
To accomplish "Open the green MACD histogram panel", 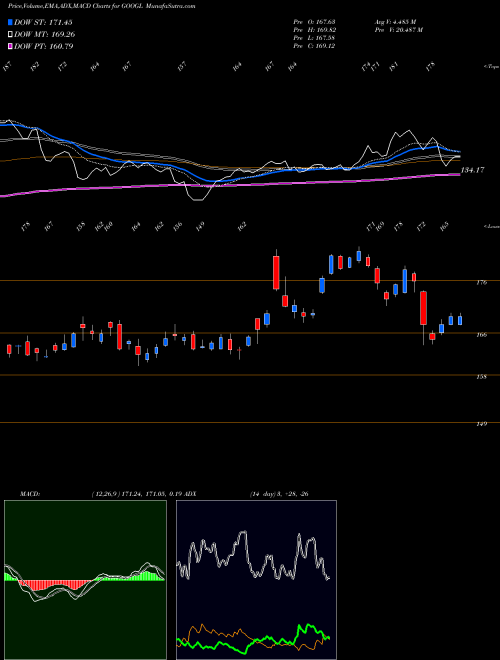I will (x=85, y=580).
